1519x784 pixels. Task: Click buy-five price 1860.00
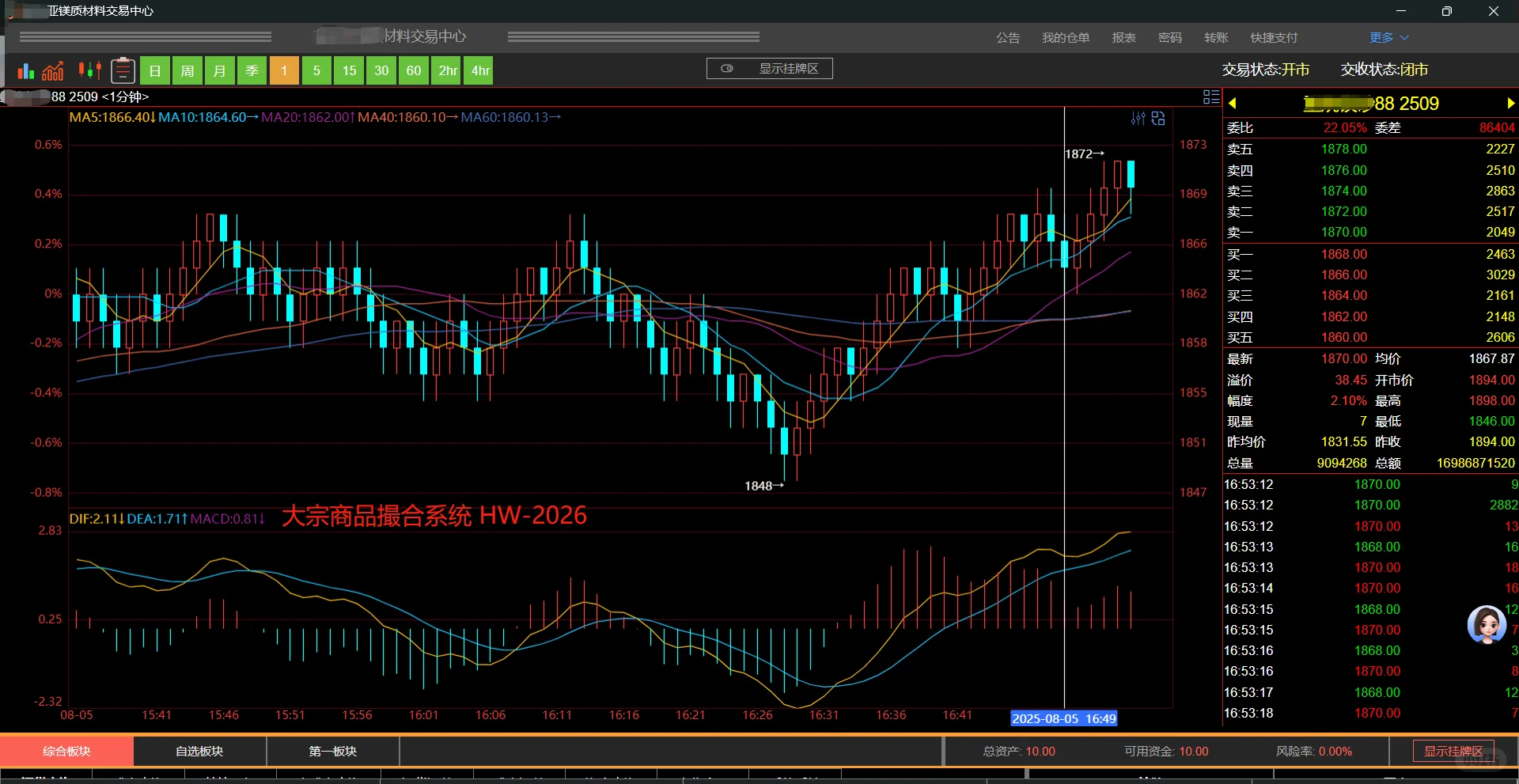(x=1343, y=337)
